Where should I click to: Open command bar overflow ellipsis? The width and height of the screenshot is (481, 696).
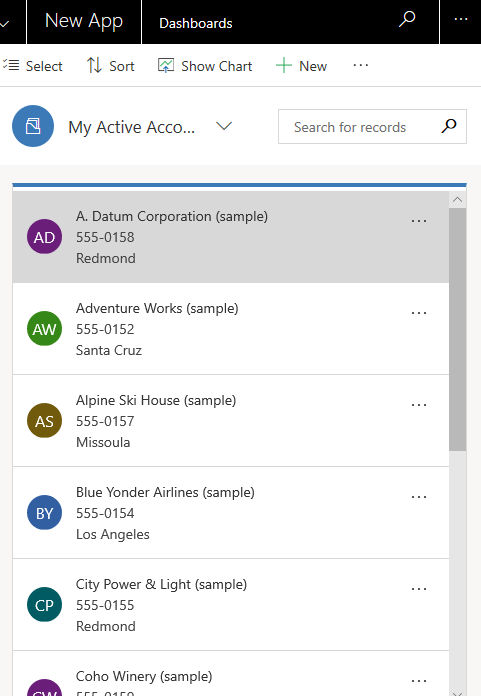click(x=361, y=65)
